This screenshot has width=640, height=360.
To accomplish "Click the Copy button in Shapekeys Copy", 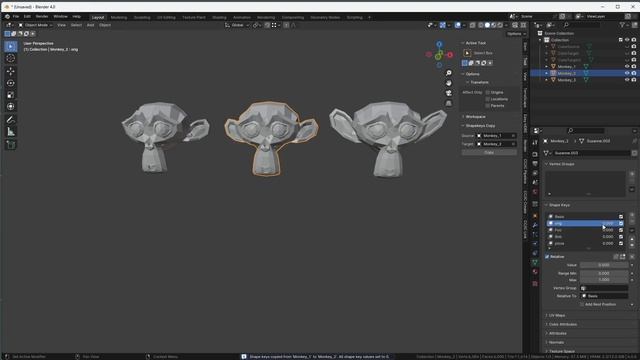I will click(489, 153).
